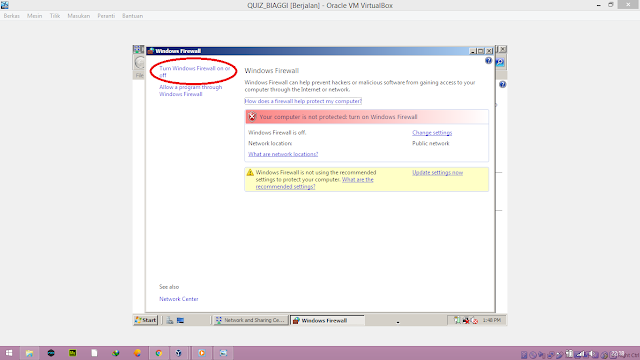Open Chrome on host taskbar

pos(158,353)
